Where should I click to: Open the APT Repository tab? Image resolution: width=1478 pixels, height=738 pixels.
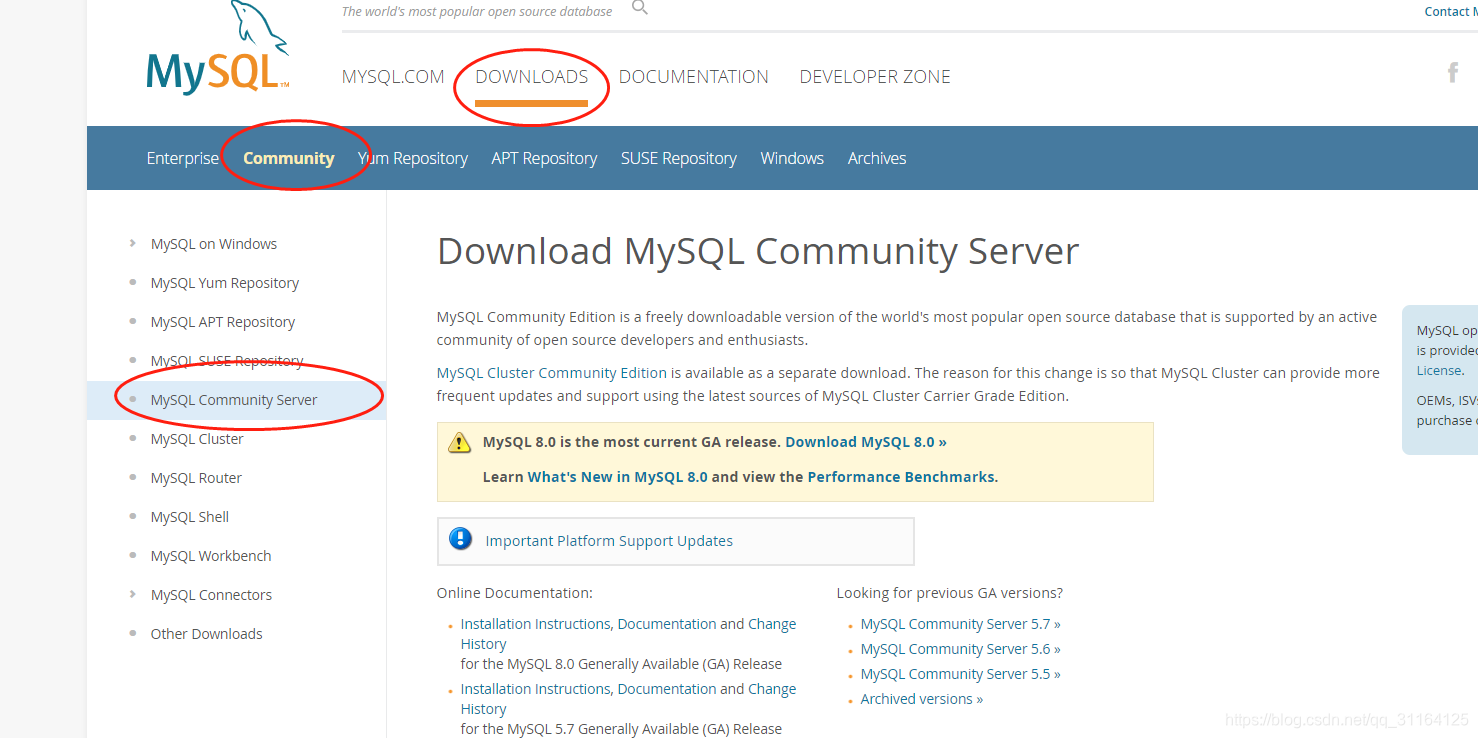click(x=544, y=158)
